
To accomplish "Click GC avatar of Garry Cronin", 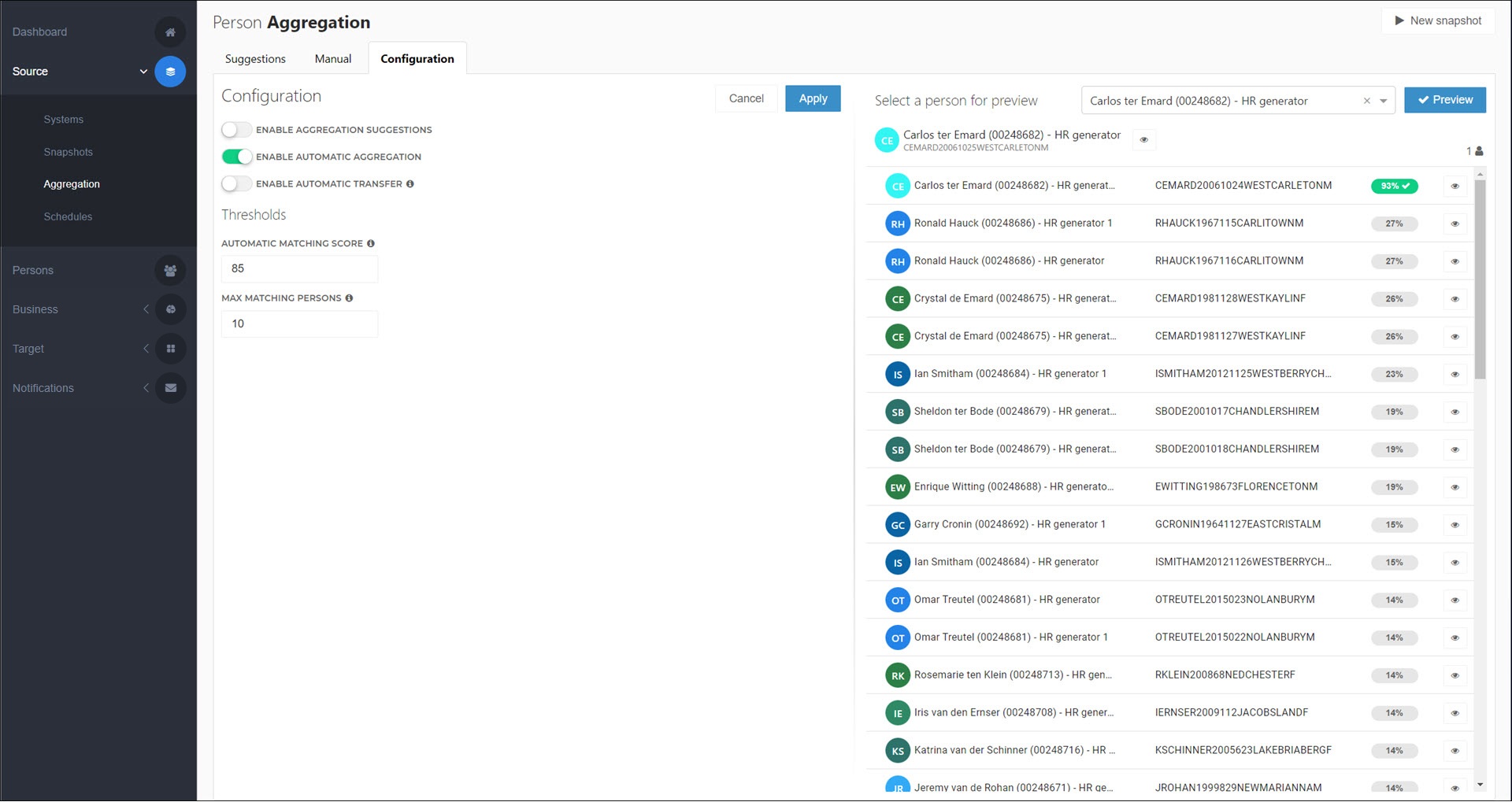I will (x=898, y=525).
